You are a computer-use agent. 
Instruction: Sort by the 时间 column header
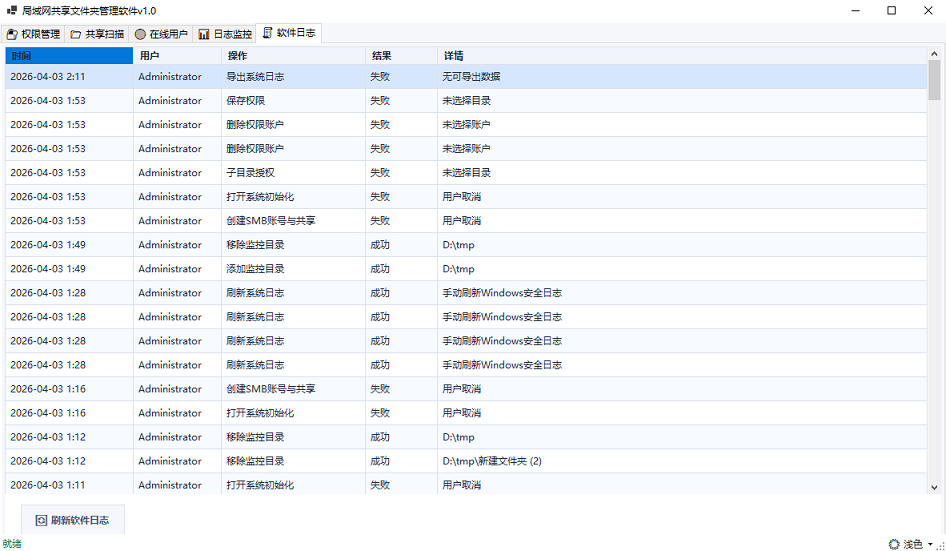(x=68, y=56)
